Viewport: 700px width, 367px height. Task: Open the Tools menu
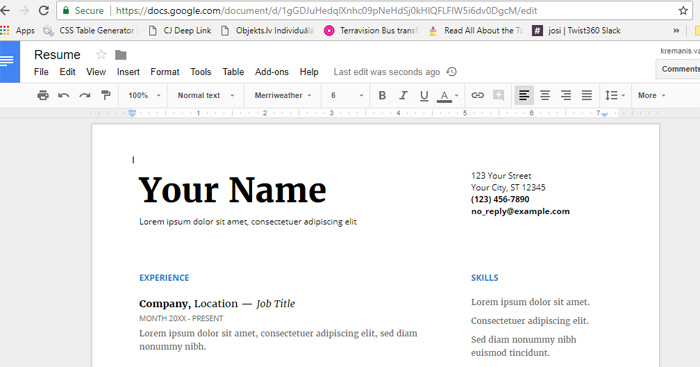[x=201, y=72]
